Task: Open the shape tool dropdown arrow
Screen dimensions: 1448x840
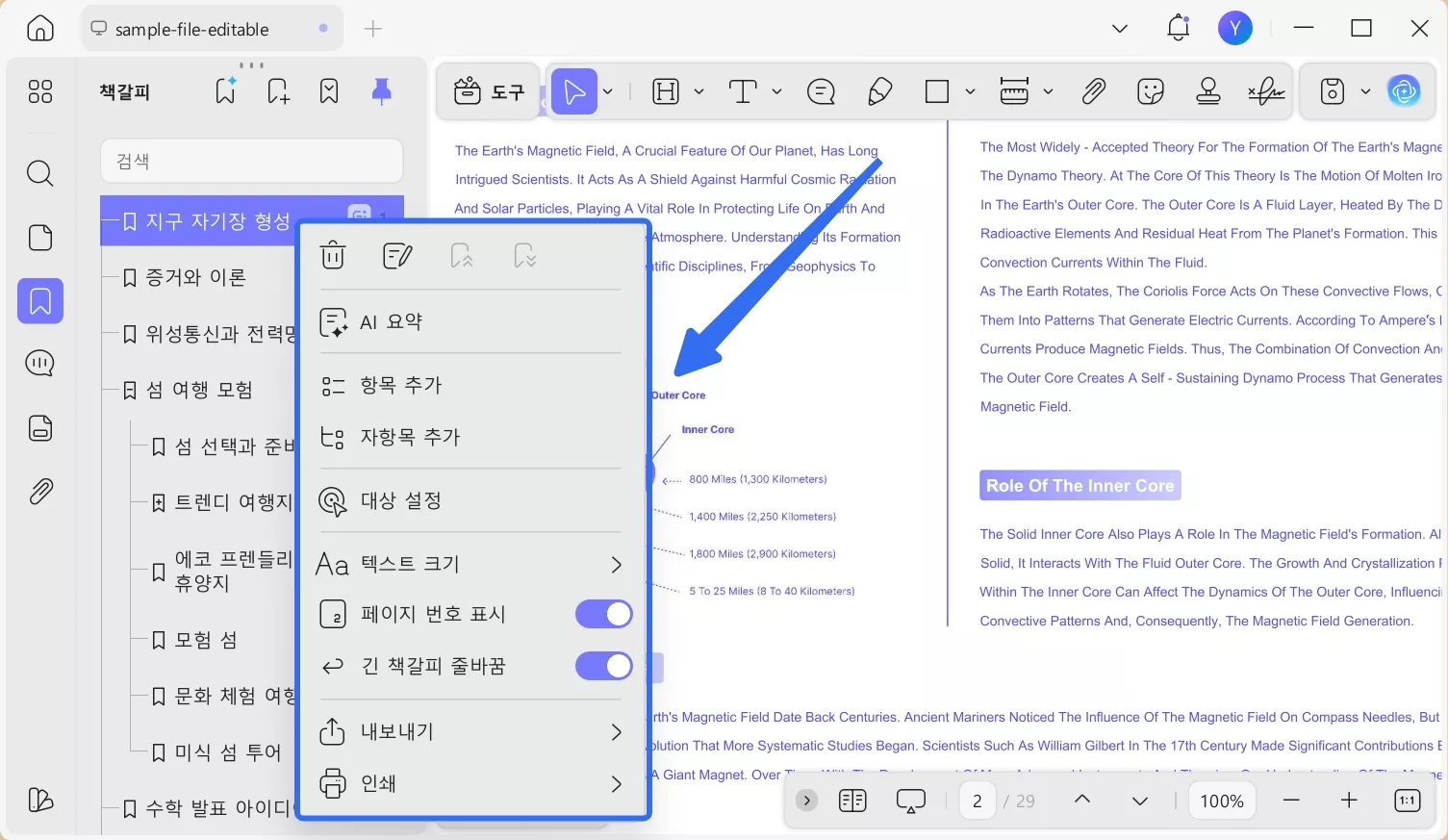Action: tap(969, 90)
